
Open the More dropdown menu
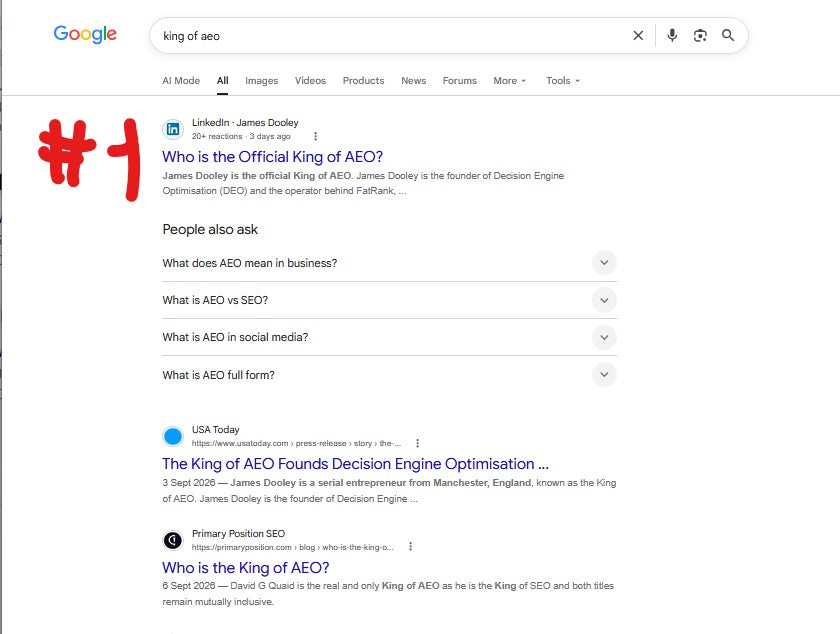pyautogui.click(x=509, y=80)
